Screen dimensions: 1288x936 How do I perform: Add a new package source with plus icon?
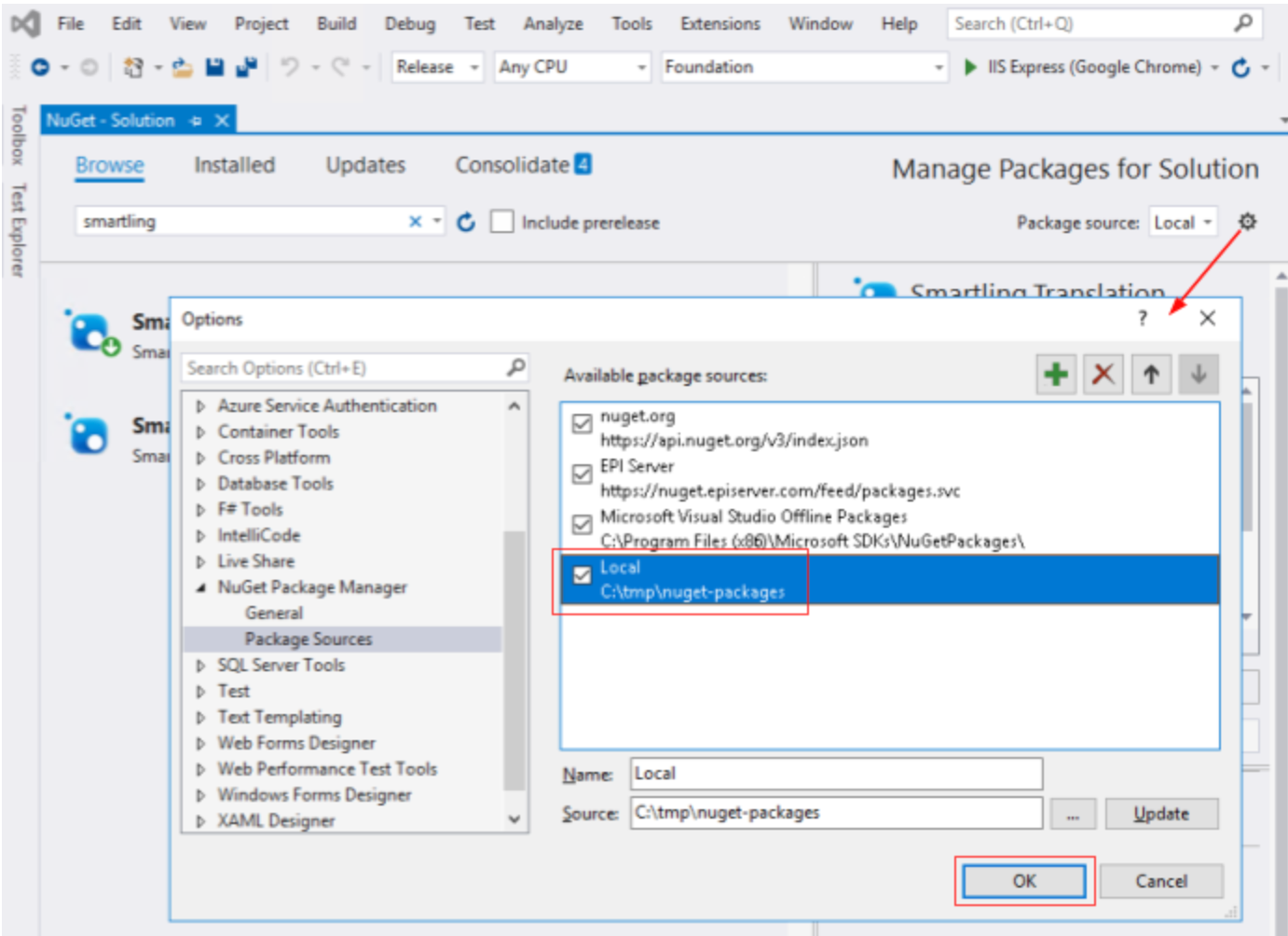(x=1054, y=374)
